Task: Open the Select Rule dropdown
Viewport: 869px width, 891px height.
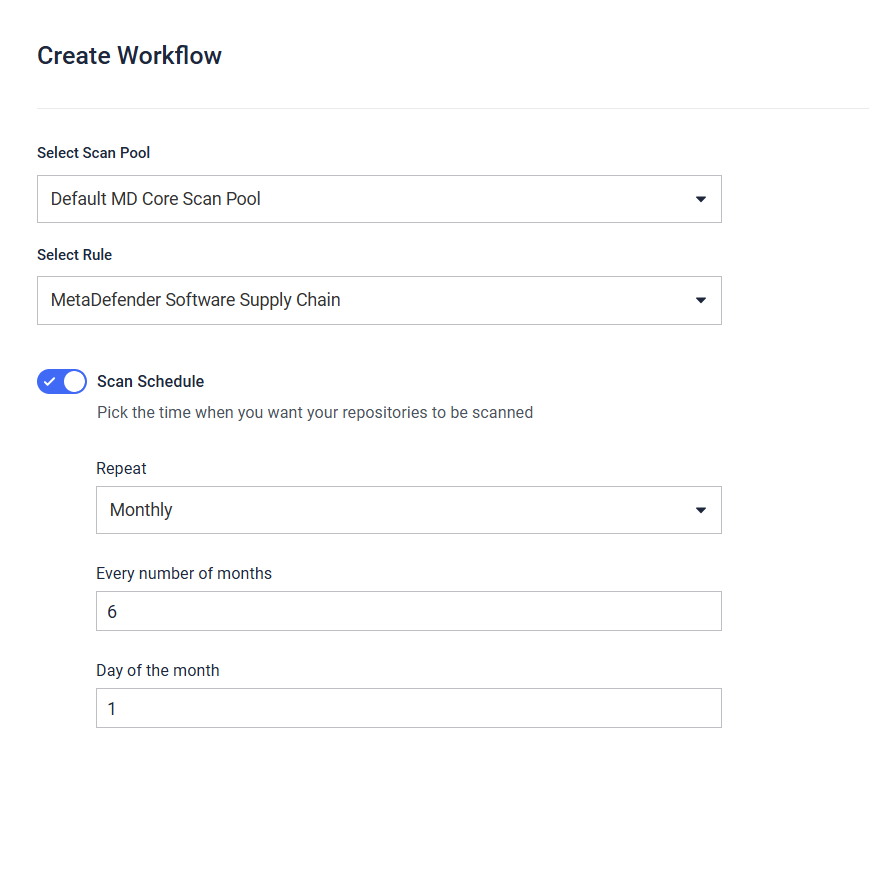Action: click(379, 301)
